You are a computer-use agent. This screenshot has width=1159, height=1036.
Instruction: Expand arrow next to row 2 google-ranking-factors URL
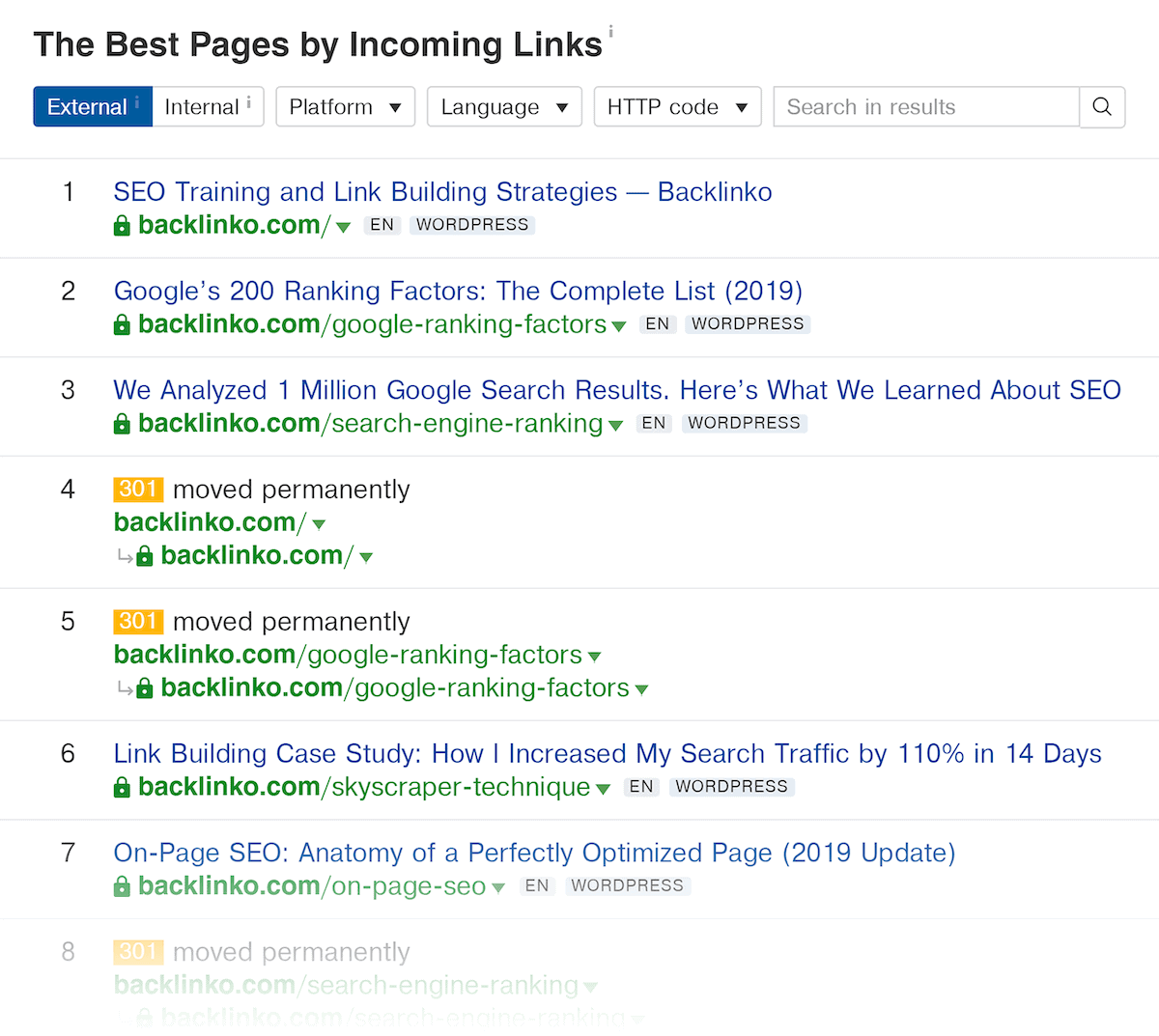[x=619, y=327]
